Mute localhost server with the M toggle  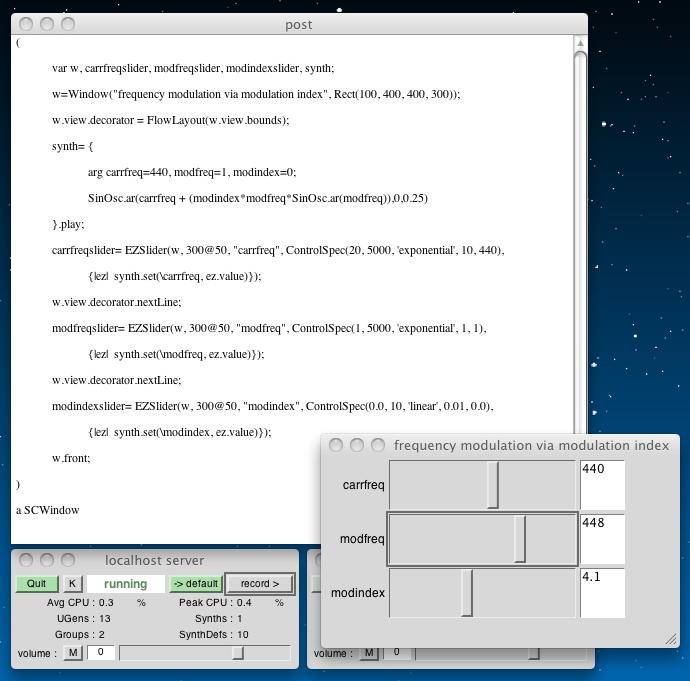(x=73, y=653)
